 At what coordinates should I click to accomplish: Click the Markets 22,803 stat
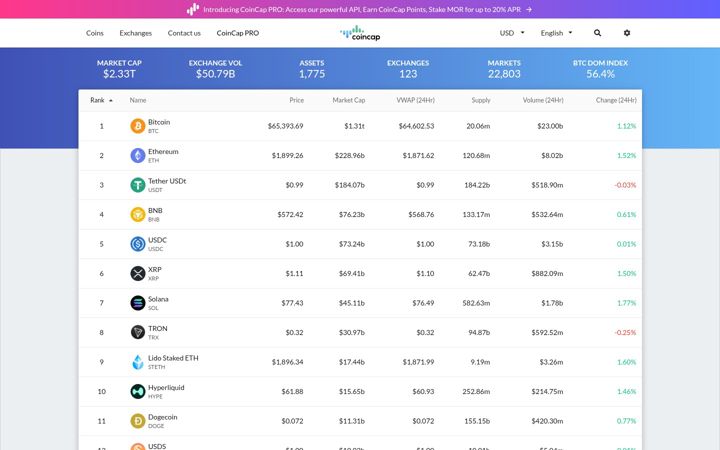504,69
